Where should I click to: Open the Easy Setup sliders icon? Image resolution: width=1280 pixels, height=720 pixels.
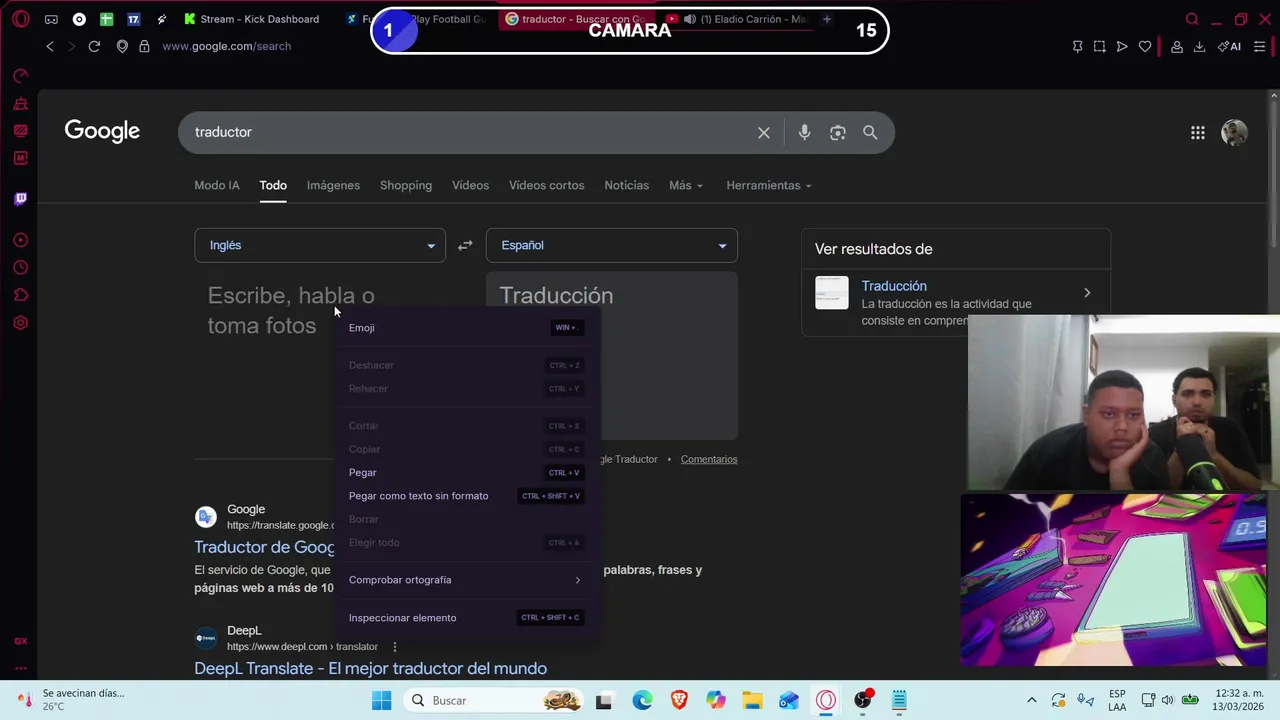(1260, 46)
